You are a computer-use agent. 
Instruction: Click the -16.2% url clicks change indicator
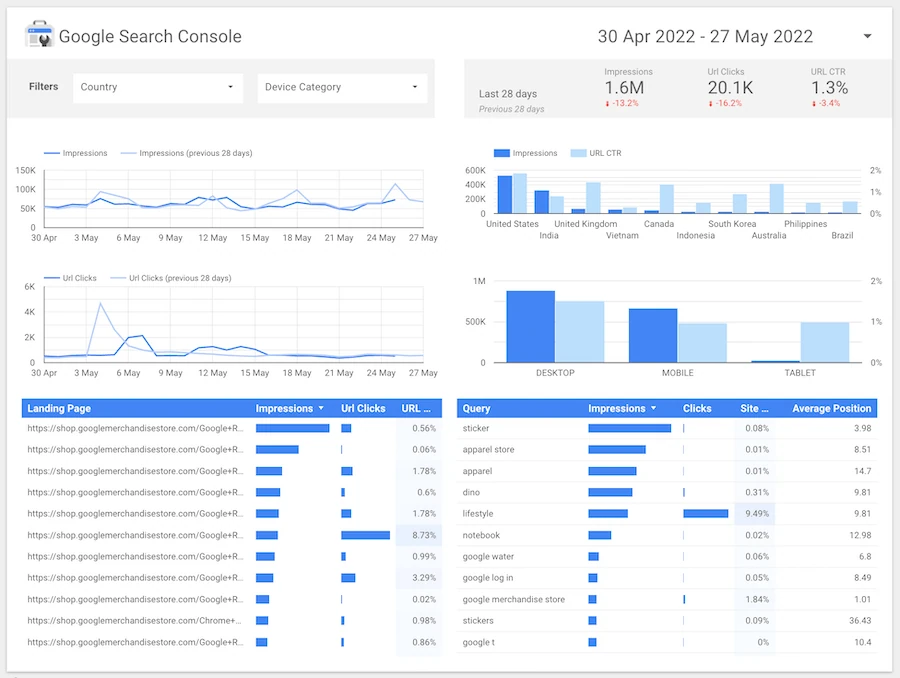[725, 103]
